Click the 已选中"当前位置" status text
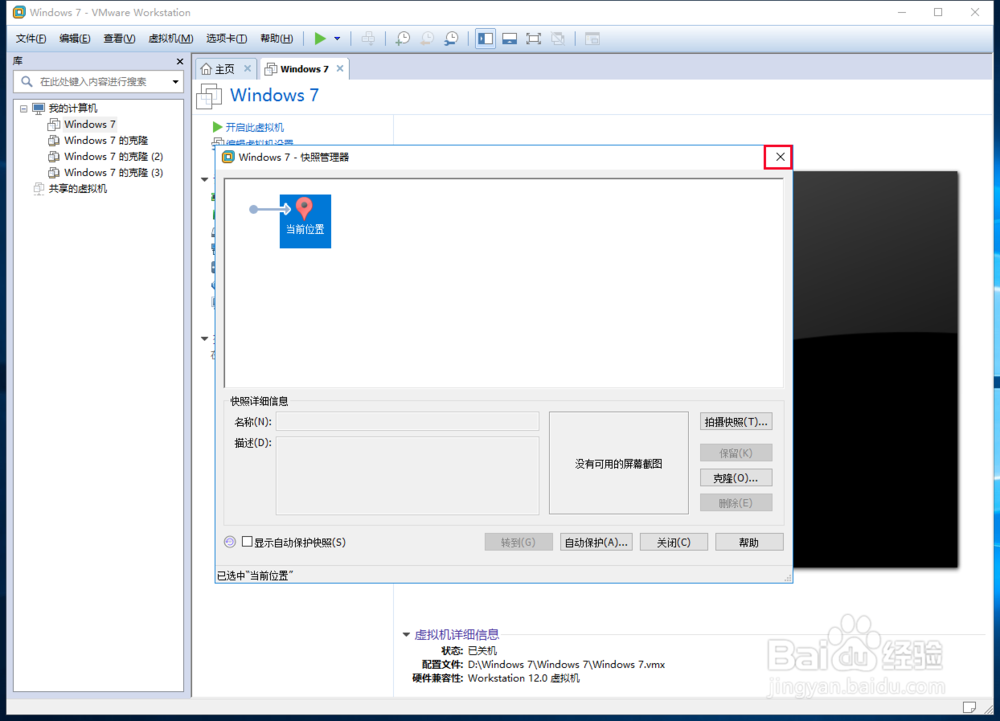The image size is (1000, 721). (255, 576)
